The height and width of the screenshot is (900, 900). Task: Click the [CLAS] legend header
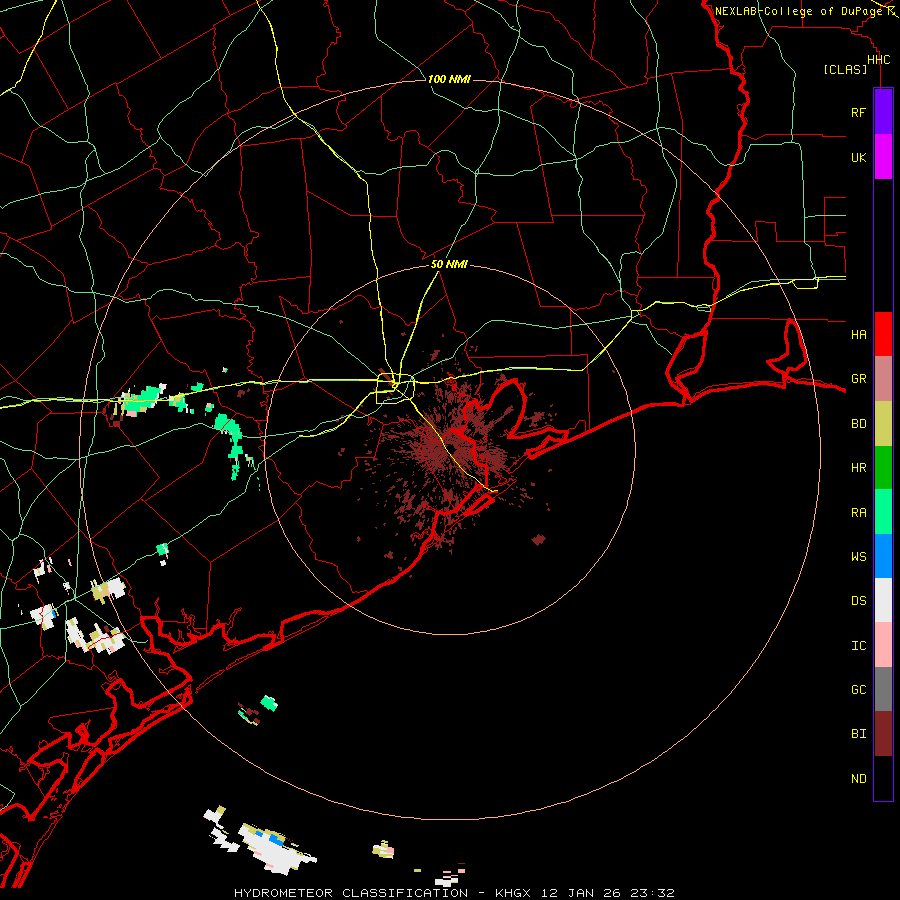pos(845,69)
